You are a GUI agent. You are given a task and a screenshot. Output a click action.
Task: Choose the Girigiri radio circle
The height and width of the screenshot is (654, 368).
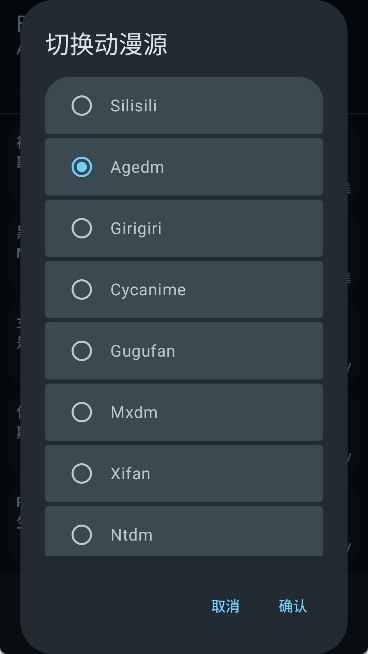[82, 228]
